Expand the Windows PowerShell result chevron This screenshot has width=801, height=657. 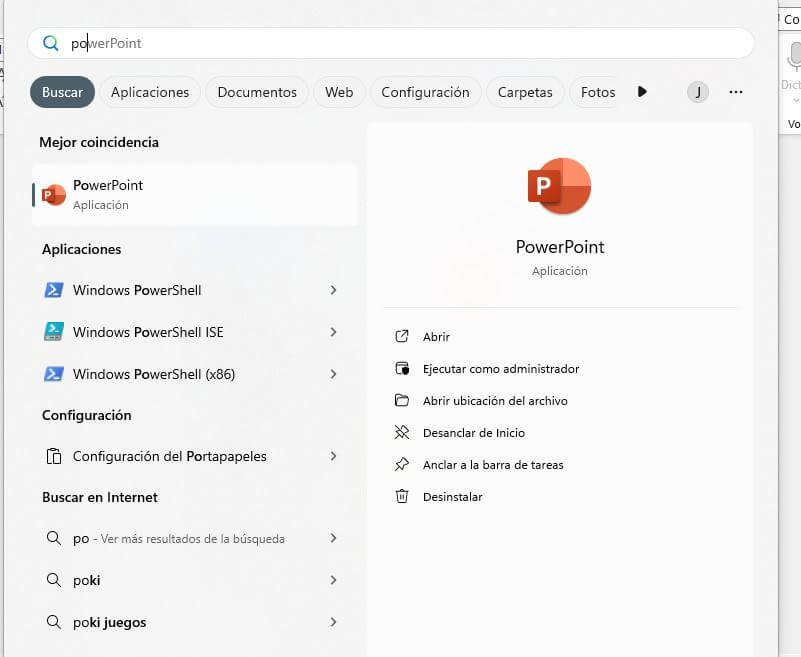333,290
